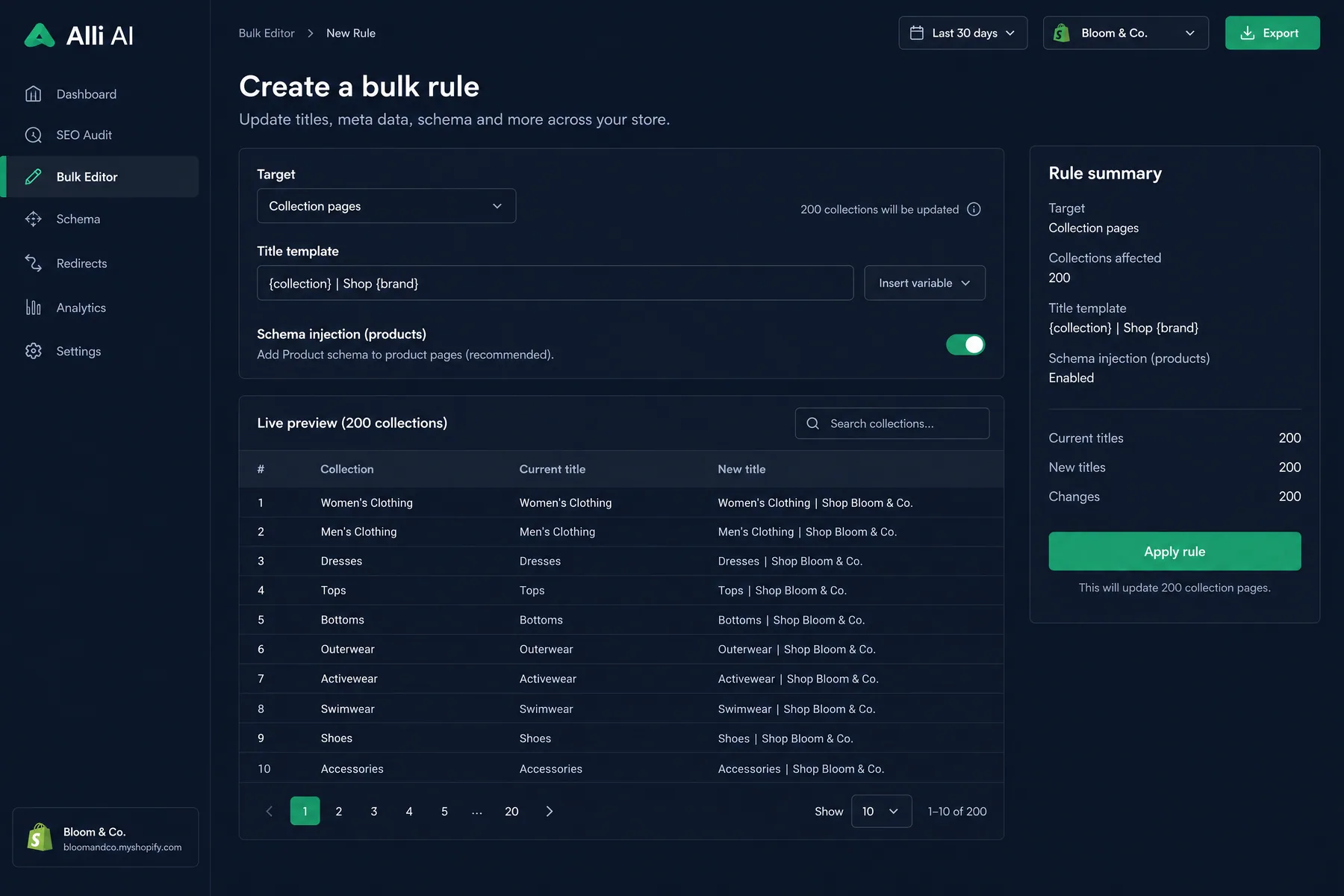
Task: Click the download icon on Export
Action: pos(1247,33)
